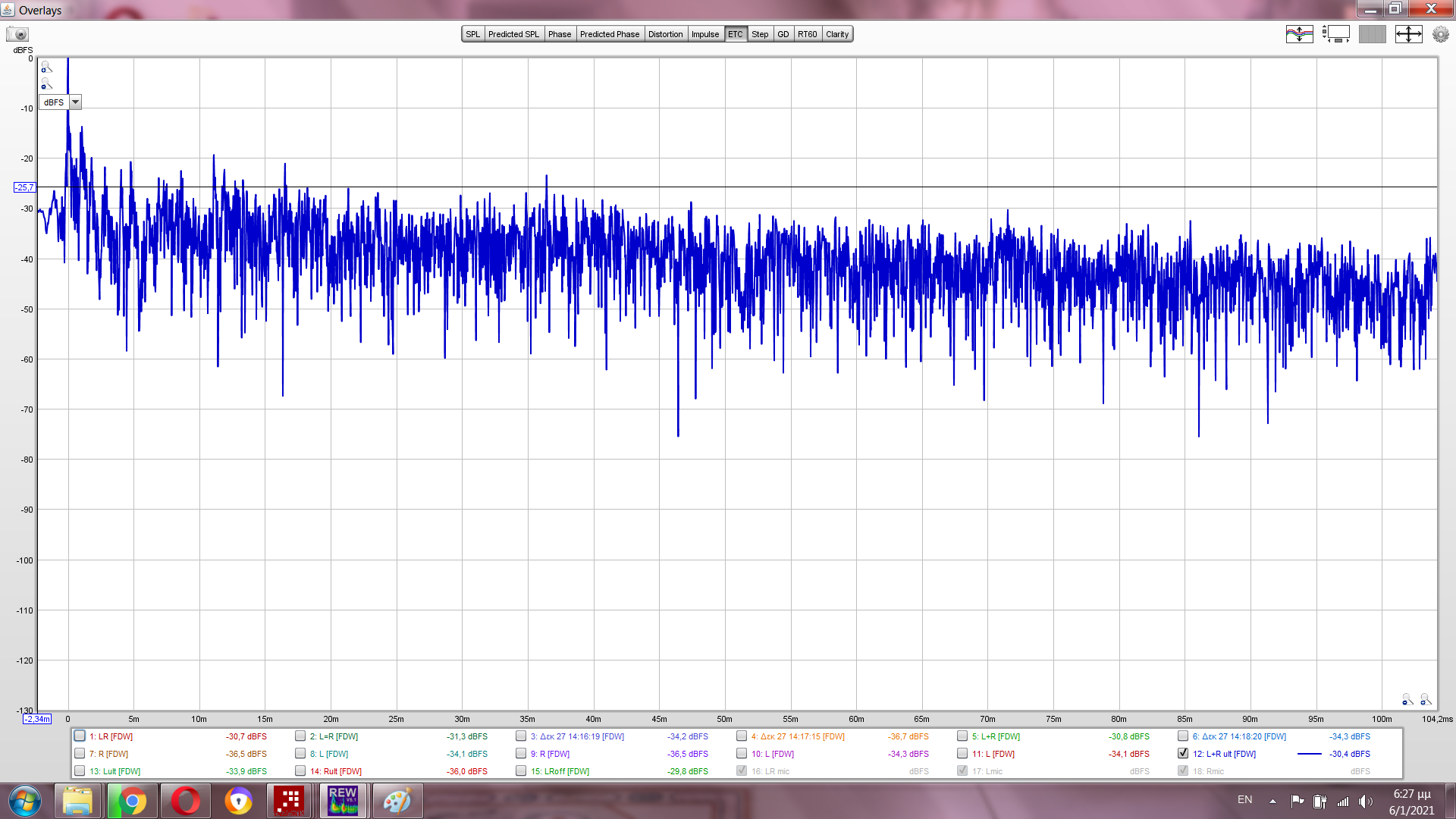The image size is (1456, 819).
Task: Enable trace 1: LR [FDW] checkbox
Action: point(80,736)
